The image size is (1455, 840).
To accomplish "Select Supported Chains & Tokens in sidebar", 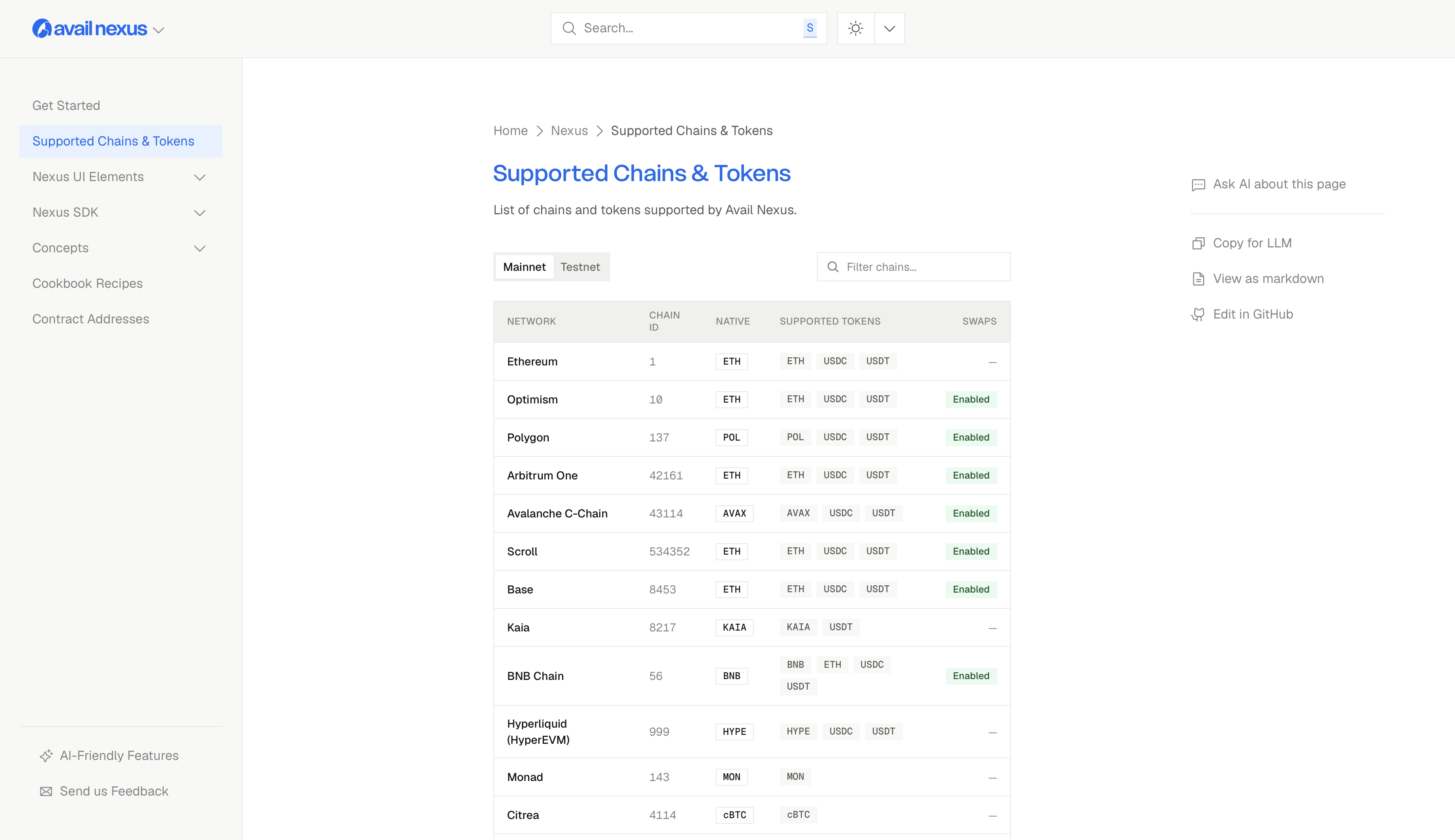I will click(x=121, y=141).
